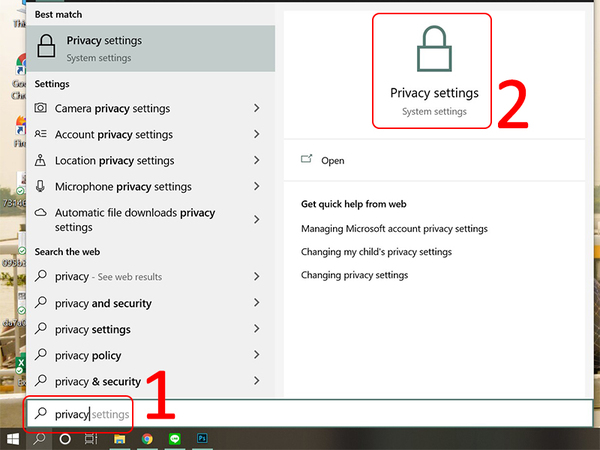The image size is (600, 450).
Task: Open Photoshop from the taskbar
Action: point(202,438)
